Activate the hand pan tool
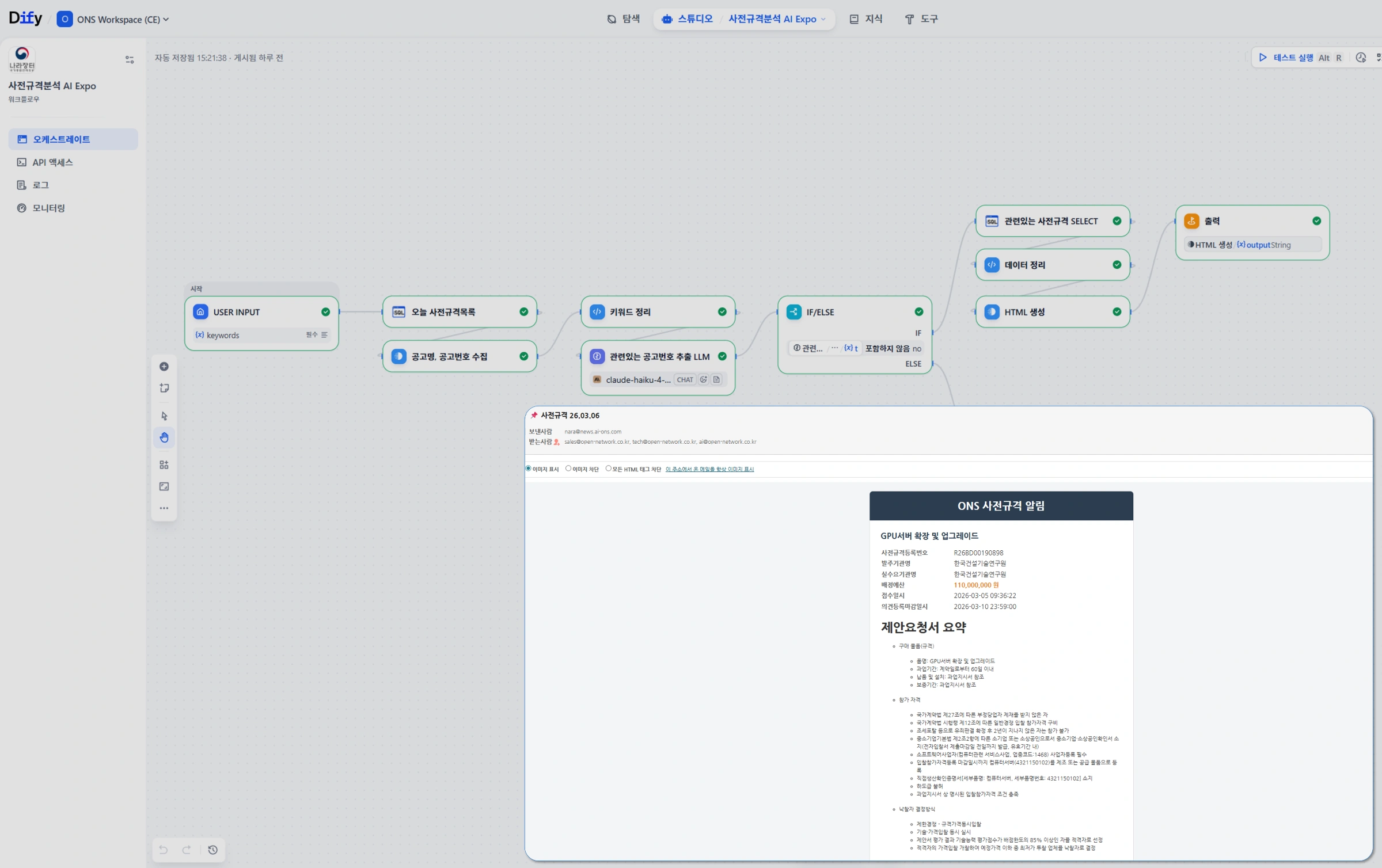The width and height of the screenshot is (1382, 868). (x=164, y=437)
